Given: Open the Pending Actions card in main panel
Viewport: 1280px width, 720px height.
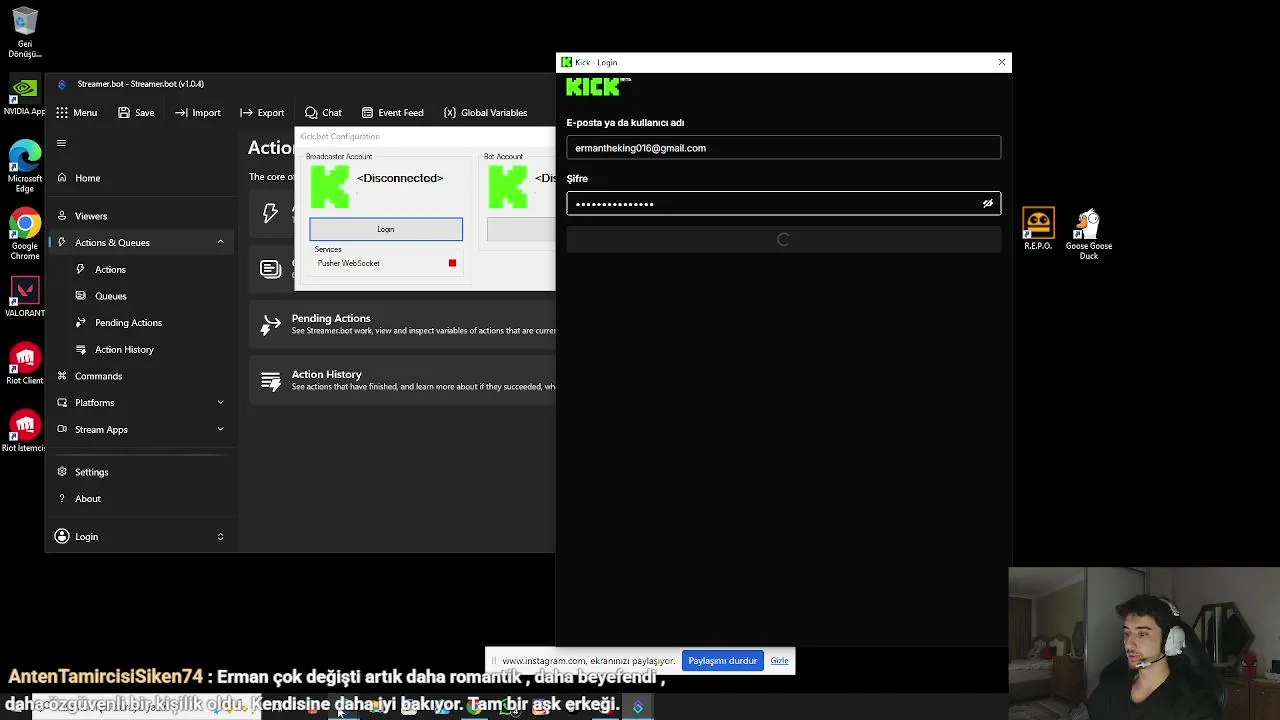Looking at the screenshot, I should pos(402,324).
